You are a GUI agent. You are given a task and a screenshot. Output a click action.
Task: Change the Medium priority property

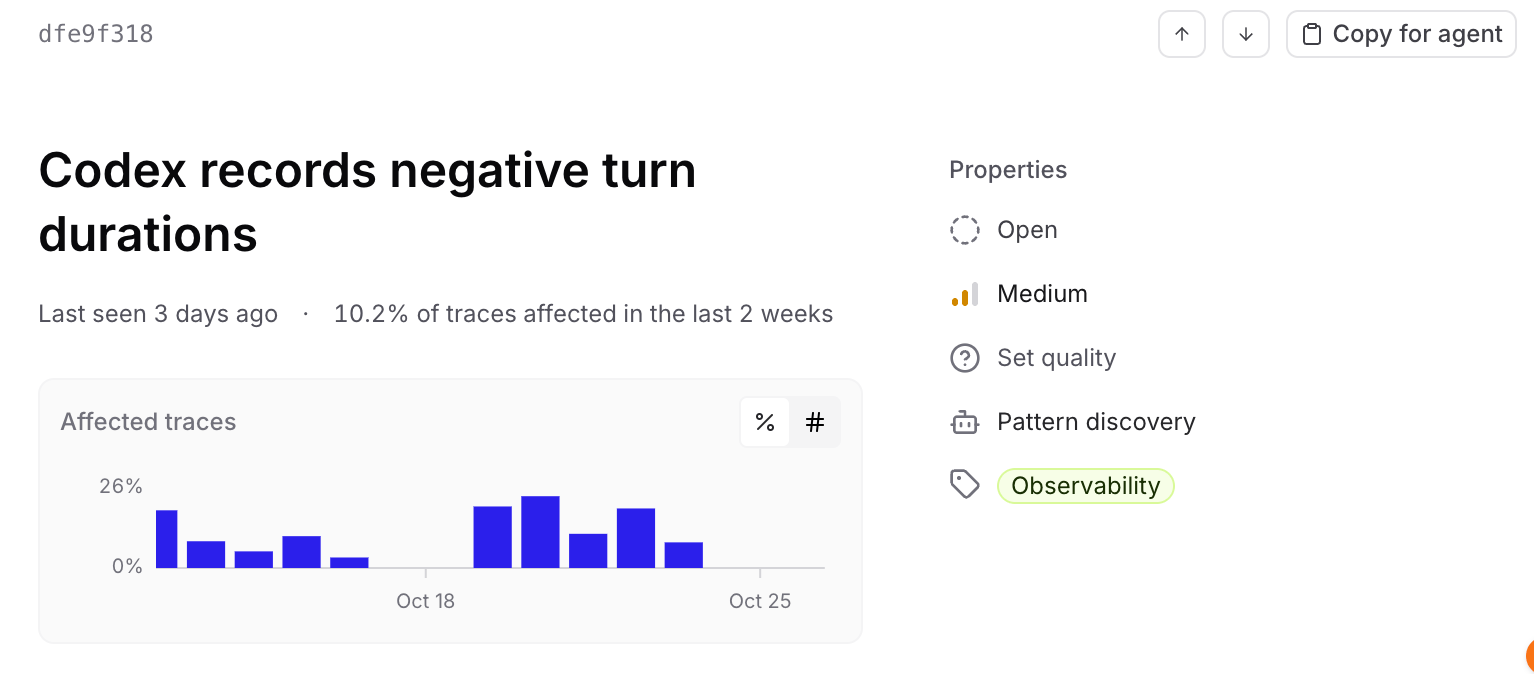click(1019, 294)
